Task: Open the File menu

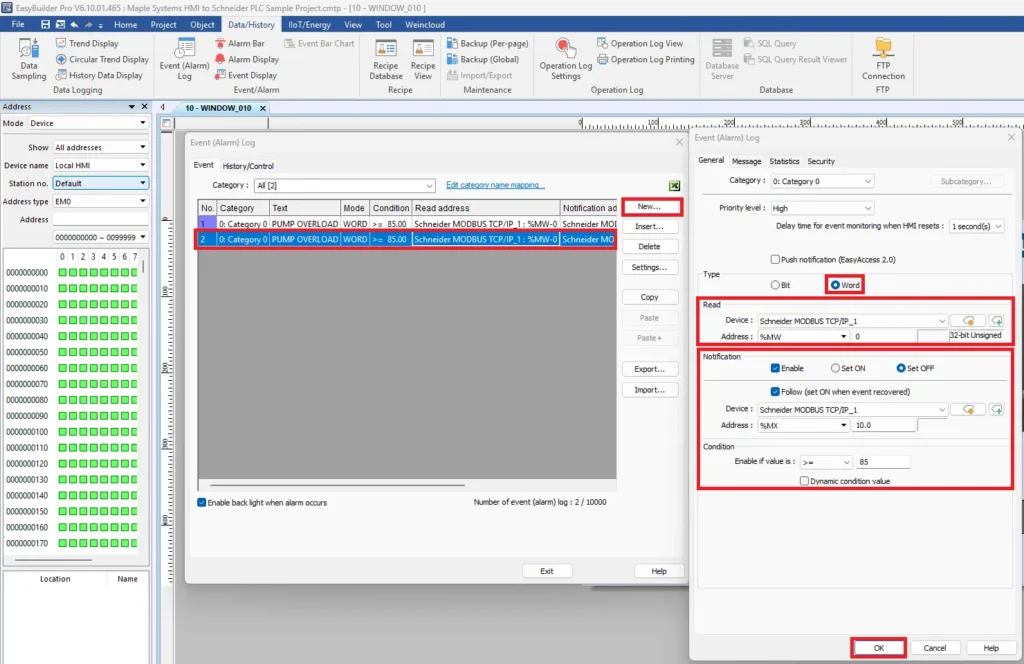Action: (x=18, y=24)
